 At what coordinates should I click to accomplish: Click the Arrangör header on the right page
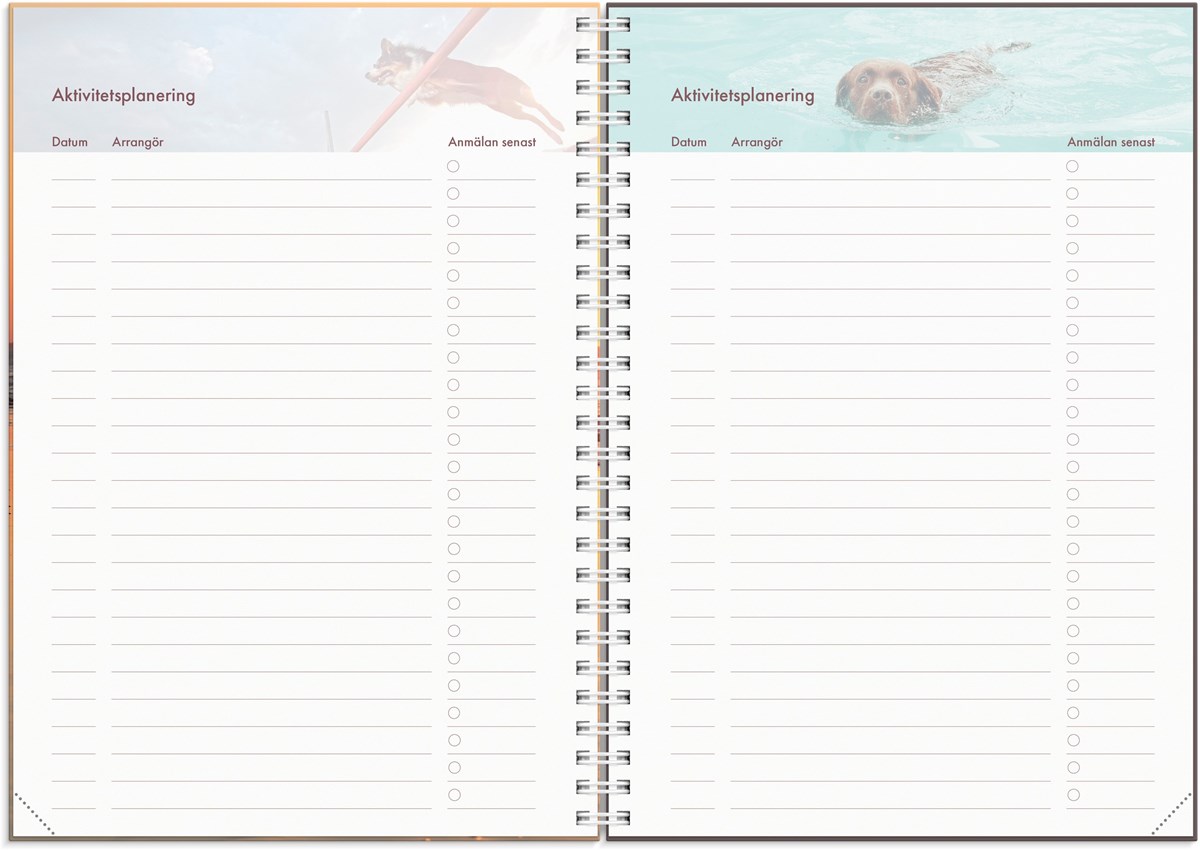757,142
